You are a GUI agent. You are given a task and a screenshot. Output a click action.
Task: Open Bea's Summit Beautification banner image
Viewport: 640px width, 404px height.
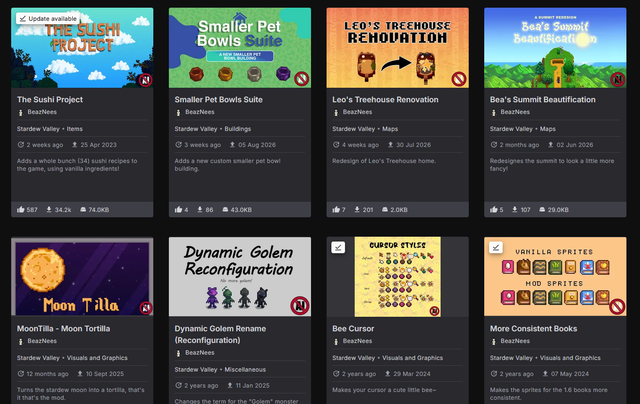click(555, 48)
